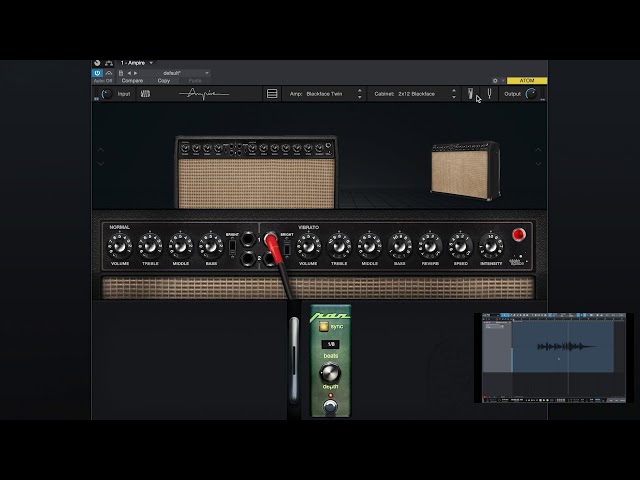Toggle the pedalboard view icon
640x480 pixels.
tap(470, 94)
